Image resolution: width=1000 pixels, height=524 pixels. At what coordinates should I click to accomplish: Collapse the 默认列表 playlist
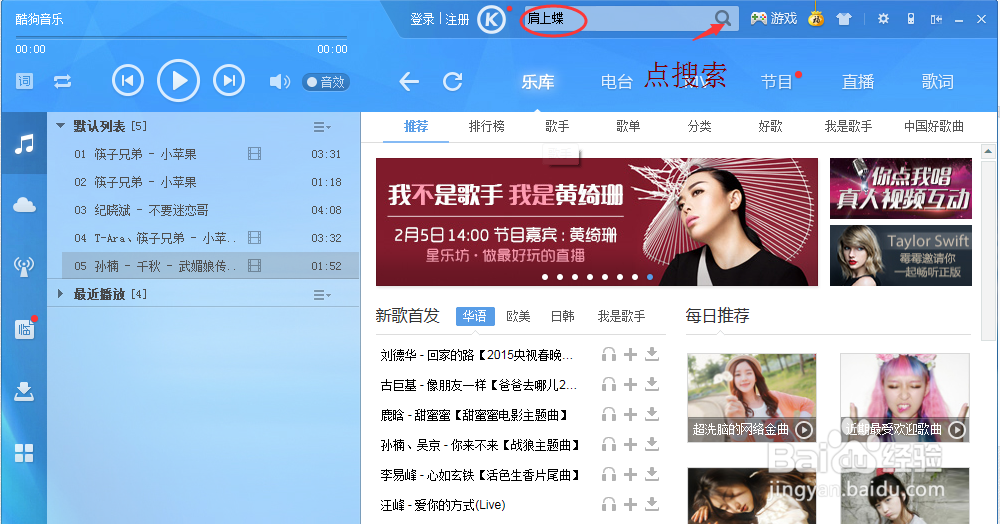61,126
